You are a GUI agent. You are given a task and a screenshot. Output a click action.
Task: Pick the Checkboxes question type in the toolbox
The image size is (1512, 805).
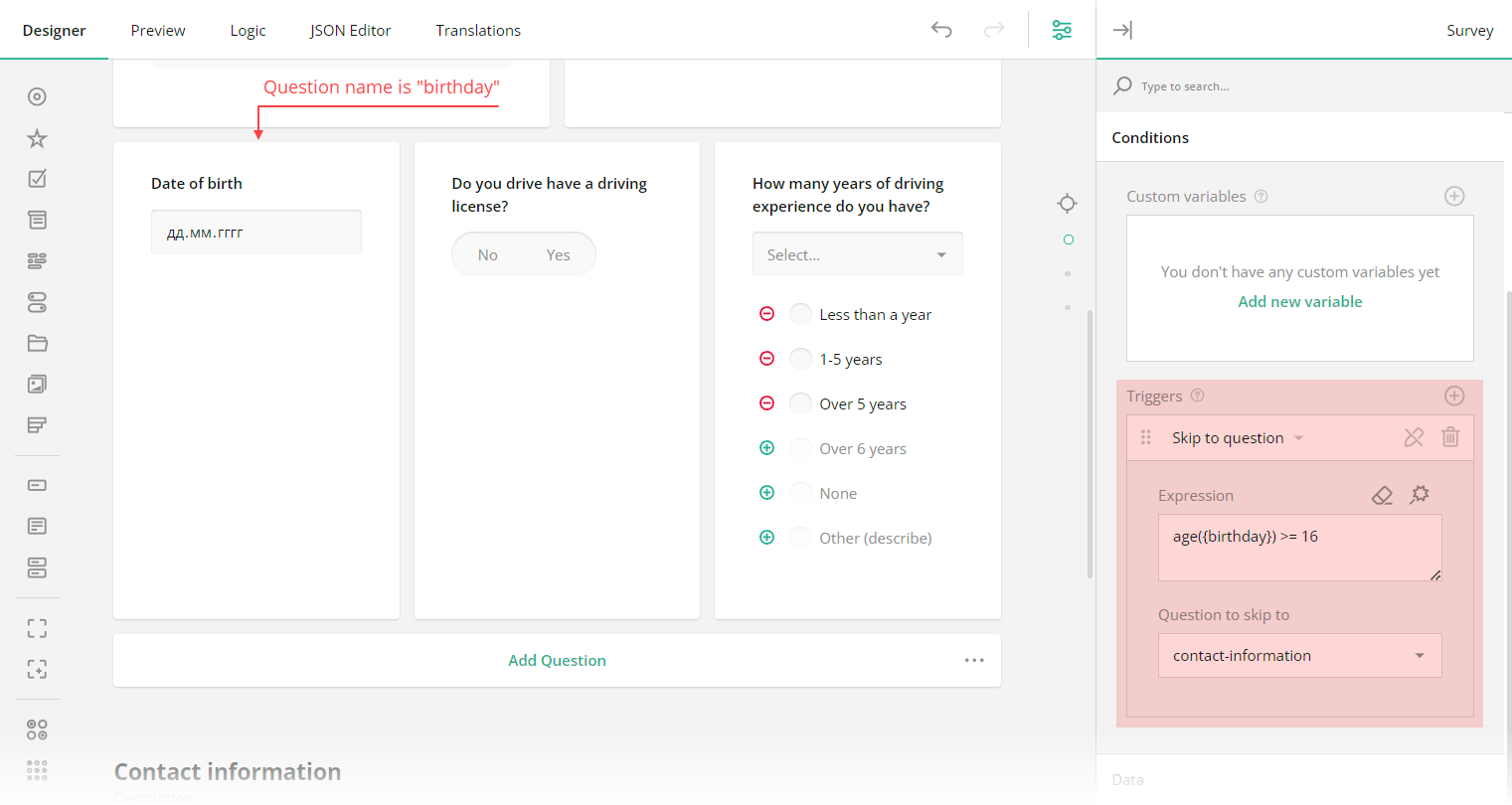pos(37,180)
